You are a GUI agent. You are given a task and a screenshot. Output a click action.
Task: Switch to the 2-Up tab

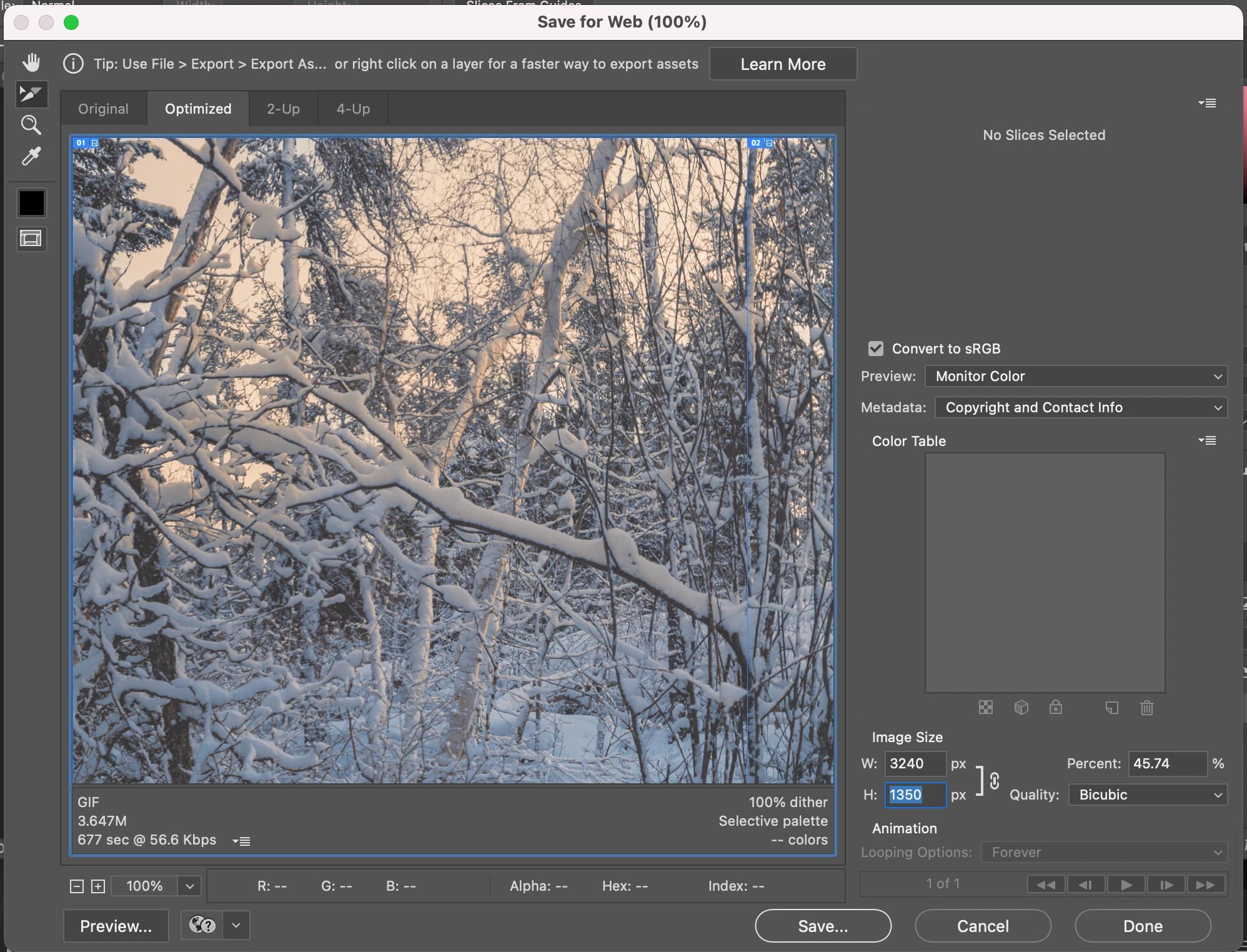tap(283, 109)
